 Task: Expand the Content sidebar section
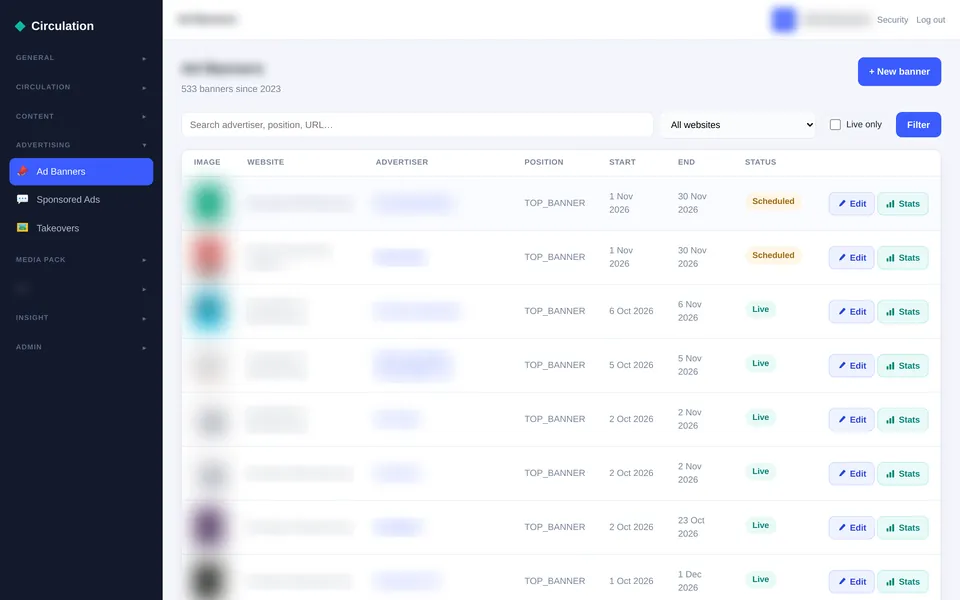pos(81,116)
